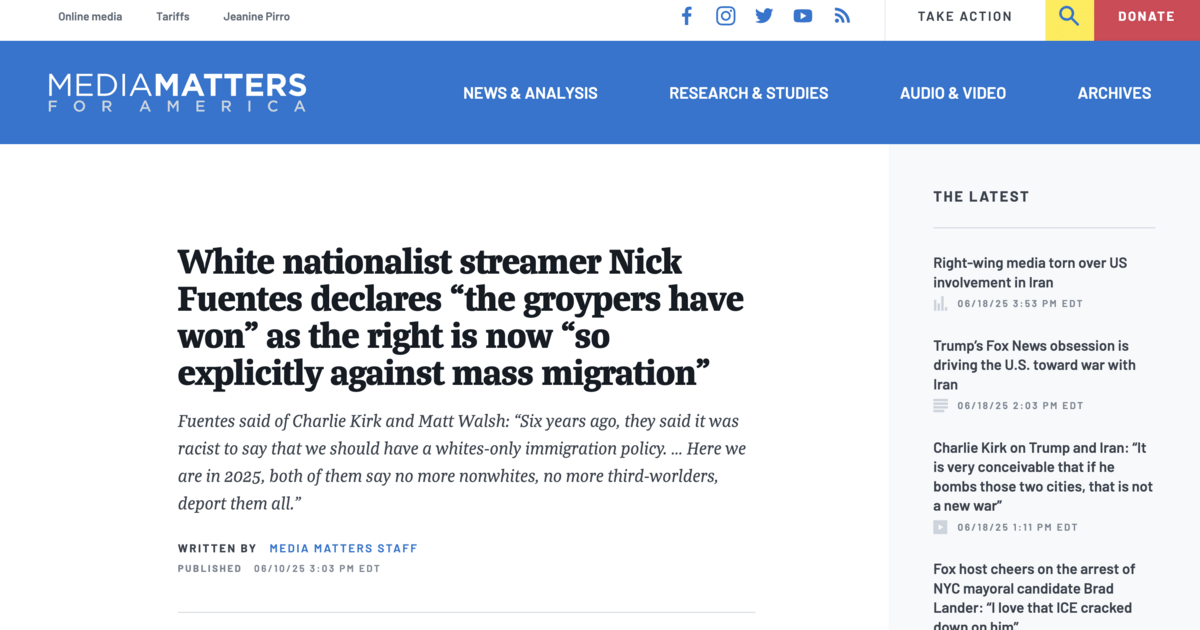Viewport: 1200px width, 630px height.
Task: Open the RSS feed icon
Action: coord(842,16)
